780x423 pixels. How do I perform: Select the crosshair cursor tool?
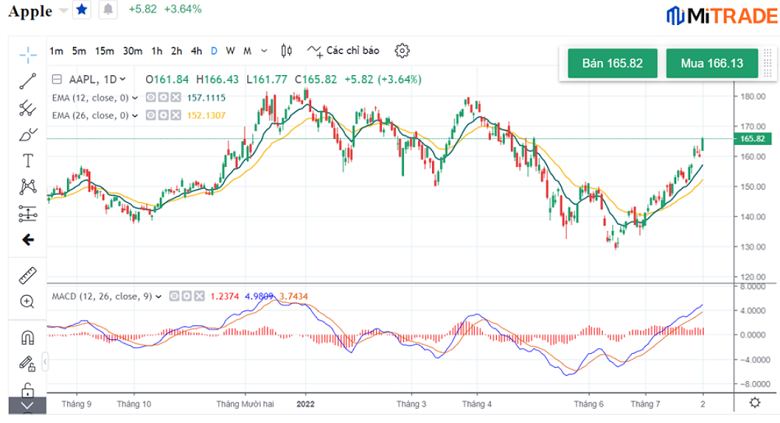coord(28,55)
